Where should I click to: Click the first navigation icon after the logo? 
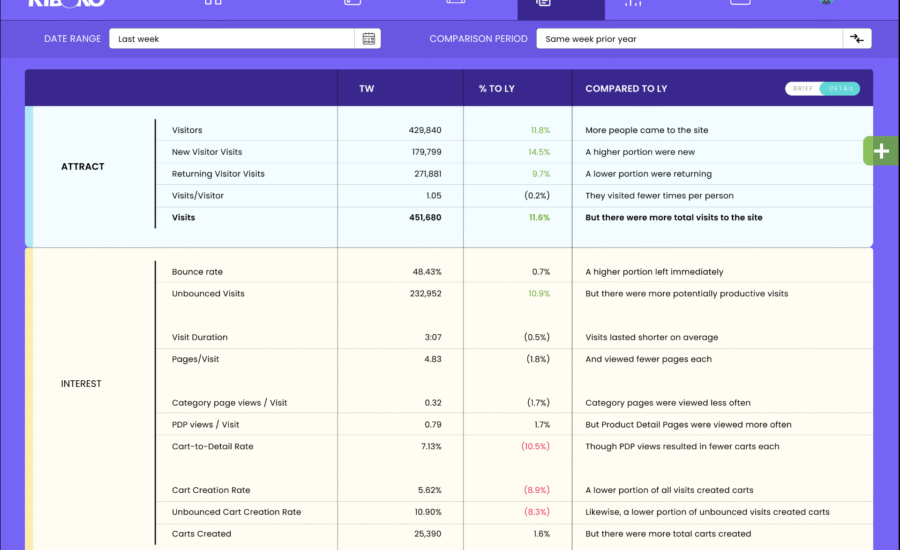(213, 3)
